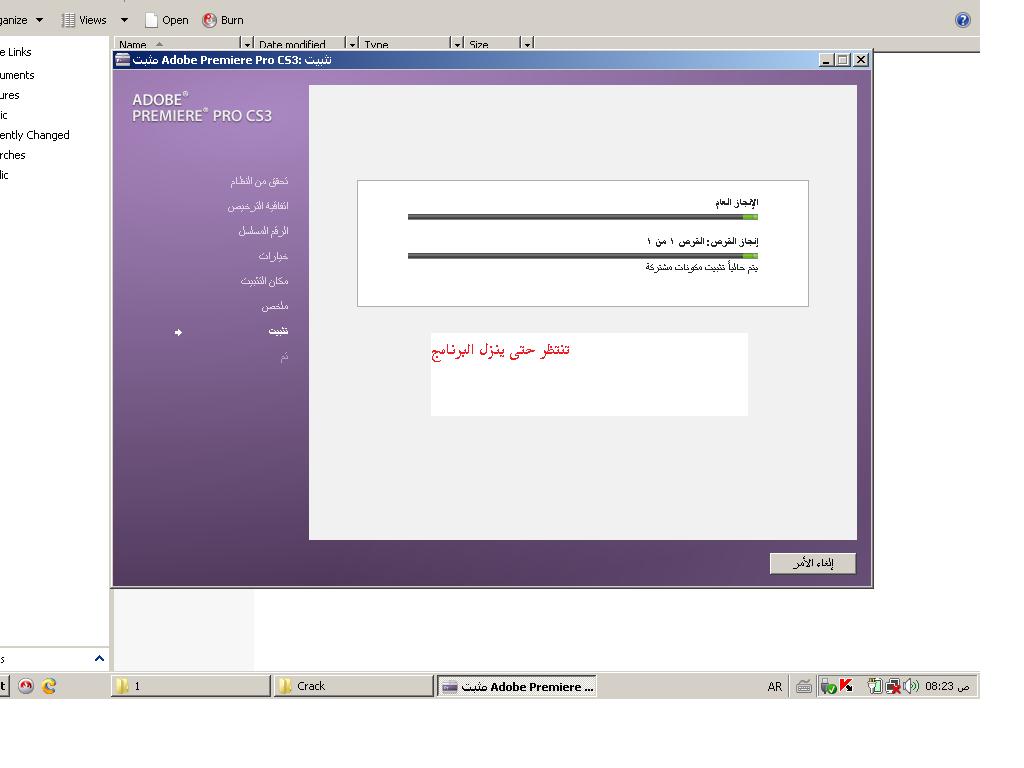Open Internet Explorer from quick launch
Screen dimensions: 1024x768
(49, 686)
